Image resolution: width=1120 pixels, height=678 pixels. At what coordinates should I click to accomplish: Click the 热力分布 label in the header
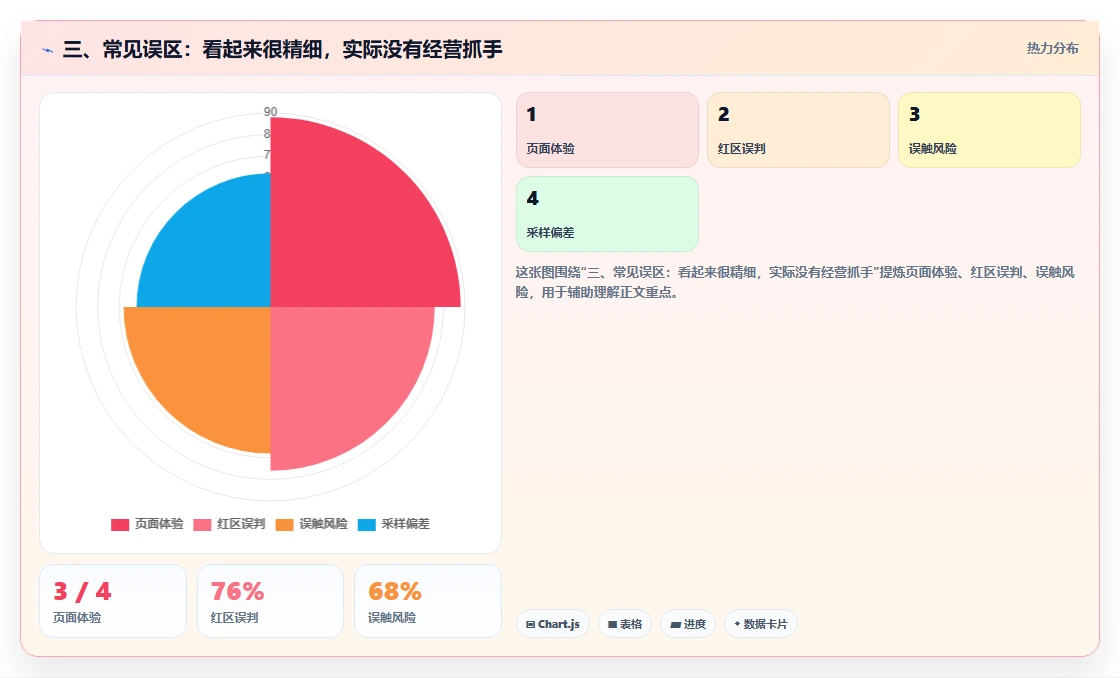point(1052,49)
